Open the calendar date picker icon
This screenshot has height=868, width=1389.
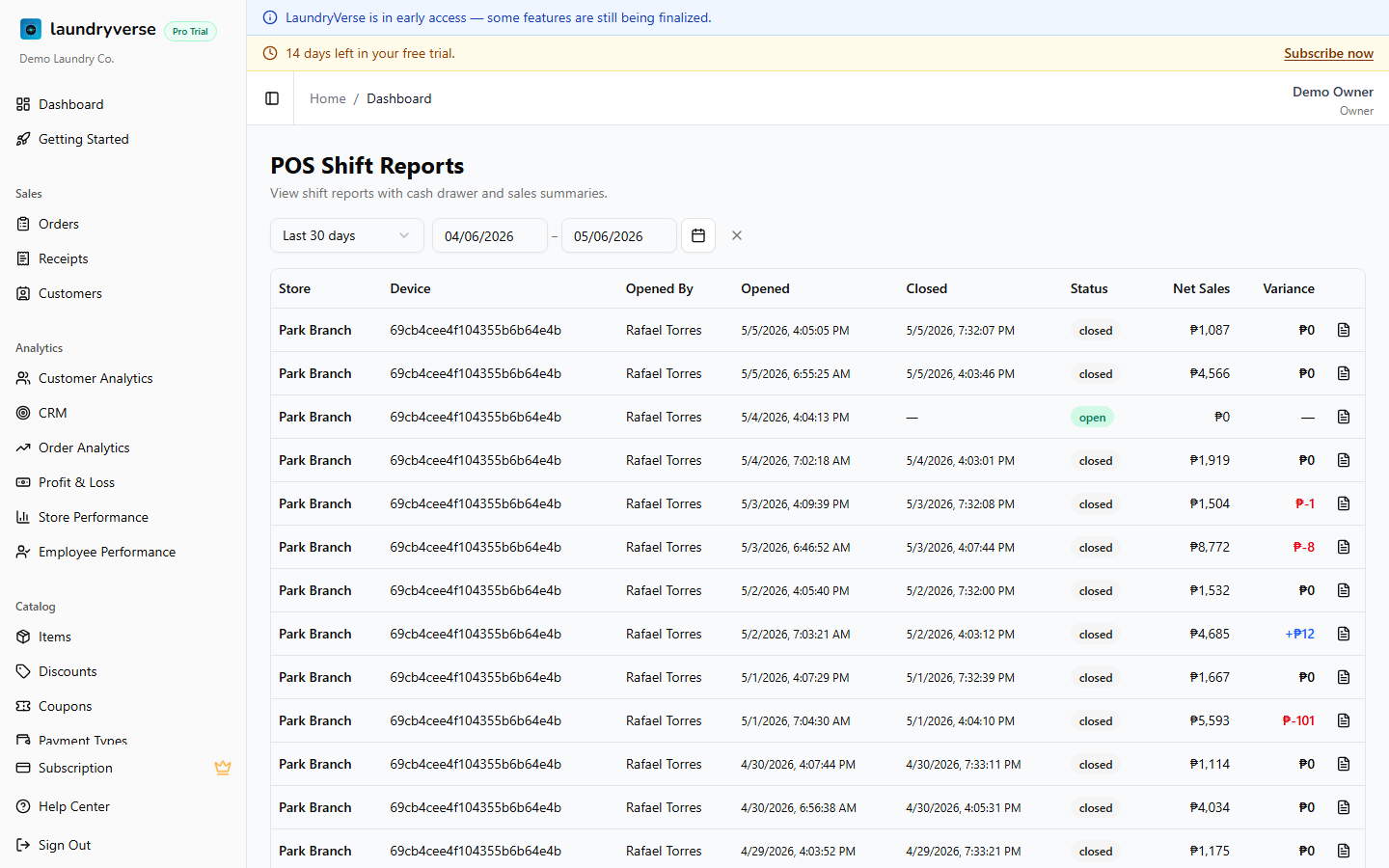(698, 235)
